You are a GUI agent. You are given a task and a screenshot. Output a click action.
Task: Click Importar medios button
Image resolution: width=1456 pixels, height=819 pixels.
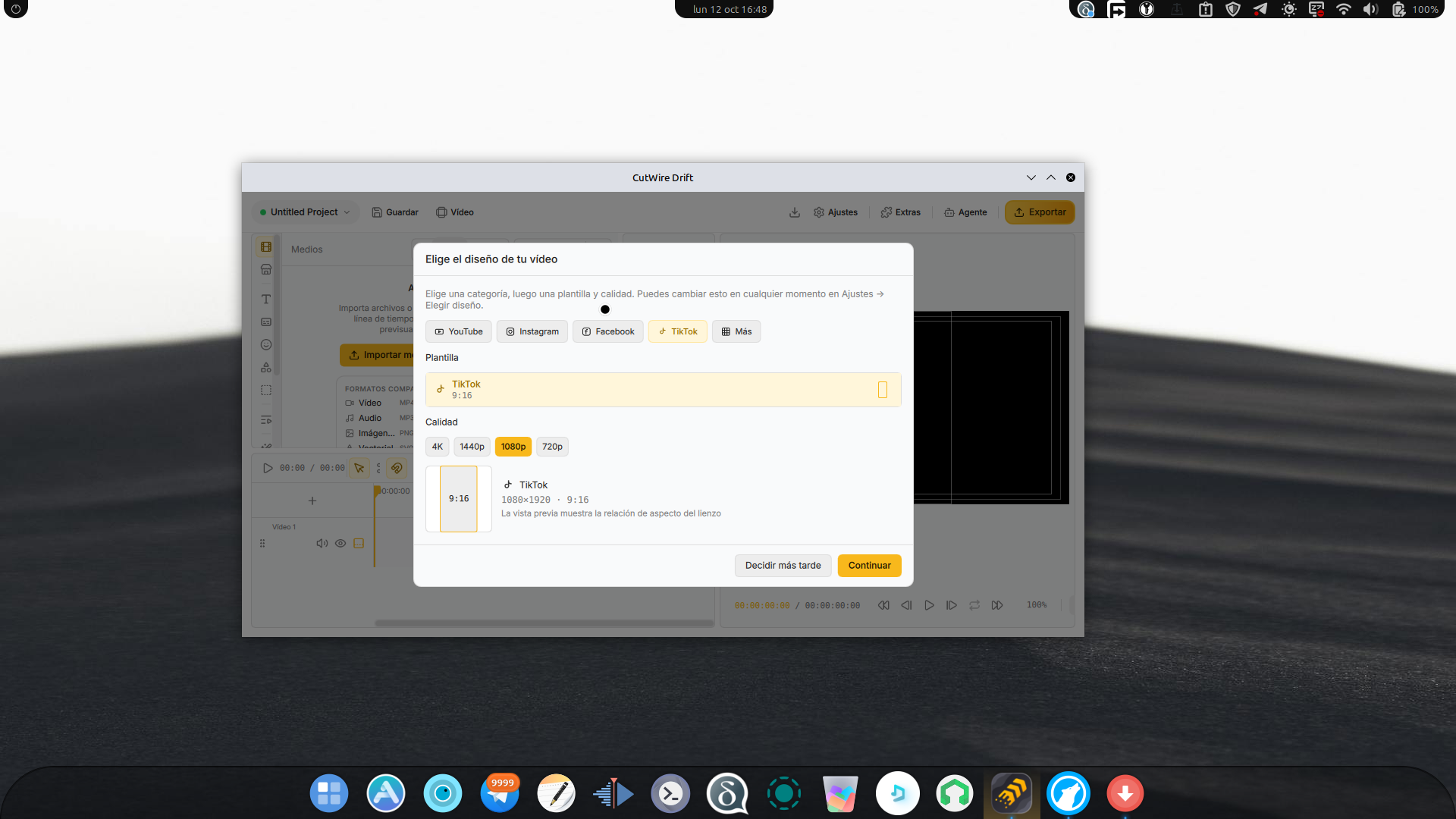377,355
